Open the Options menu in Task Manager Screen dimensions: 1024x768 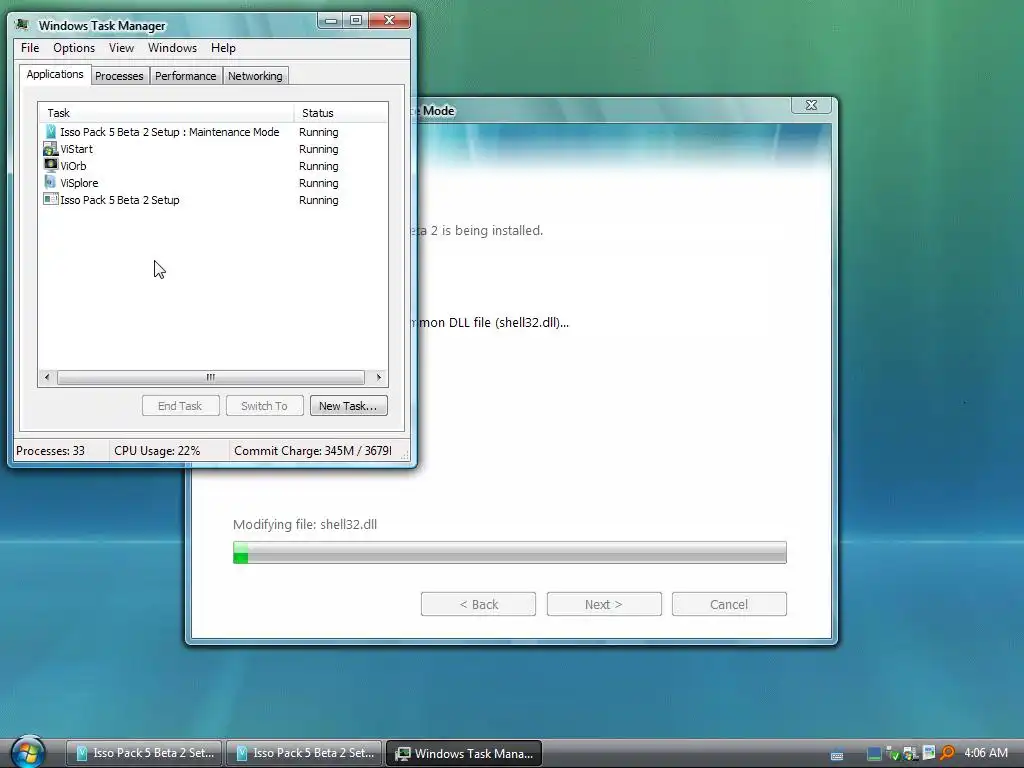pos(74,48)
